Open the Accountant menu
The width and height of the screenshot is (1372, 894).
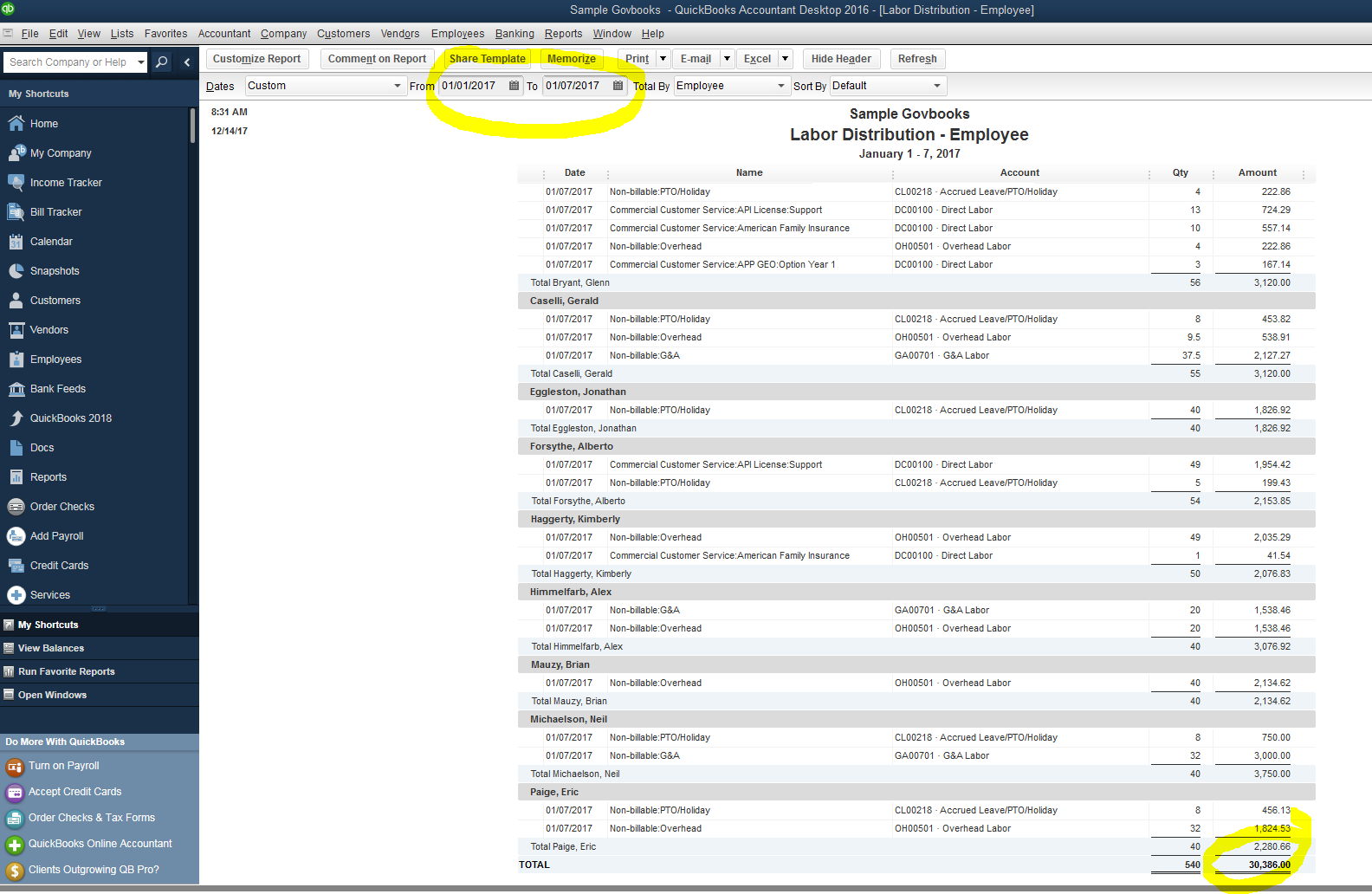coord(224,34)
